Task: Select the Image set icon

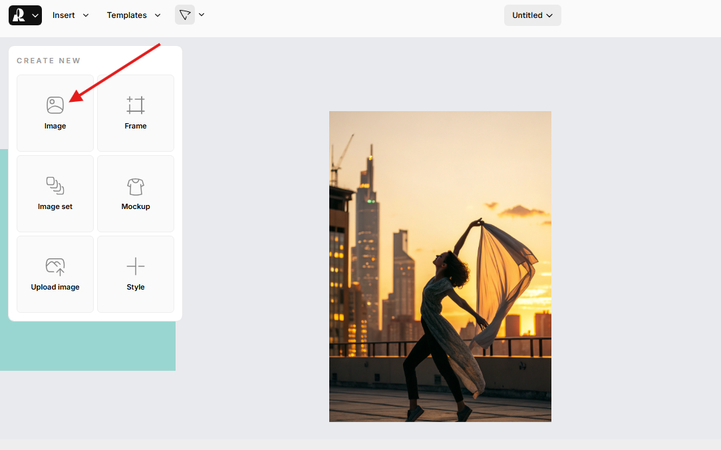Action: pos(55,186)
